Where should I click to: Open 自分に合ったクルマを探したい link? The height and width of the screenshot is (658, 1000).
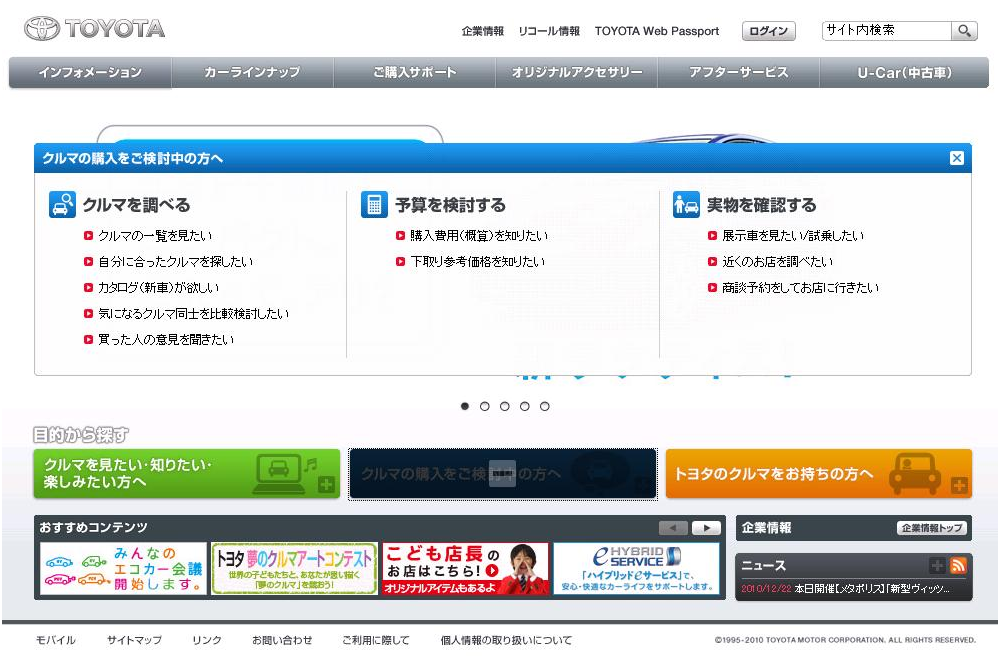click(175, 261)
